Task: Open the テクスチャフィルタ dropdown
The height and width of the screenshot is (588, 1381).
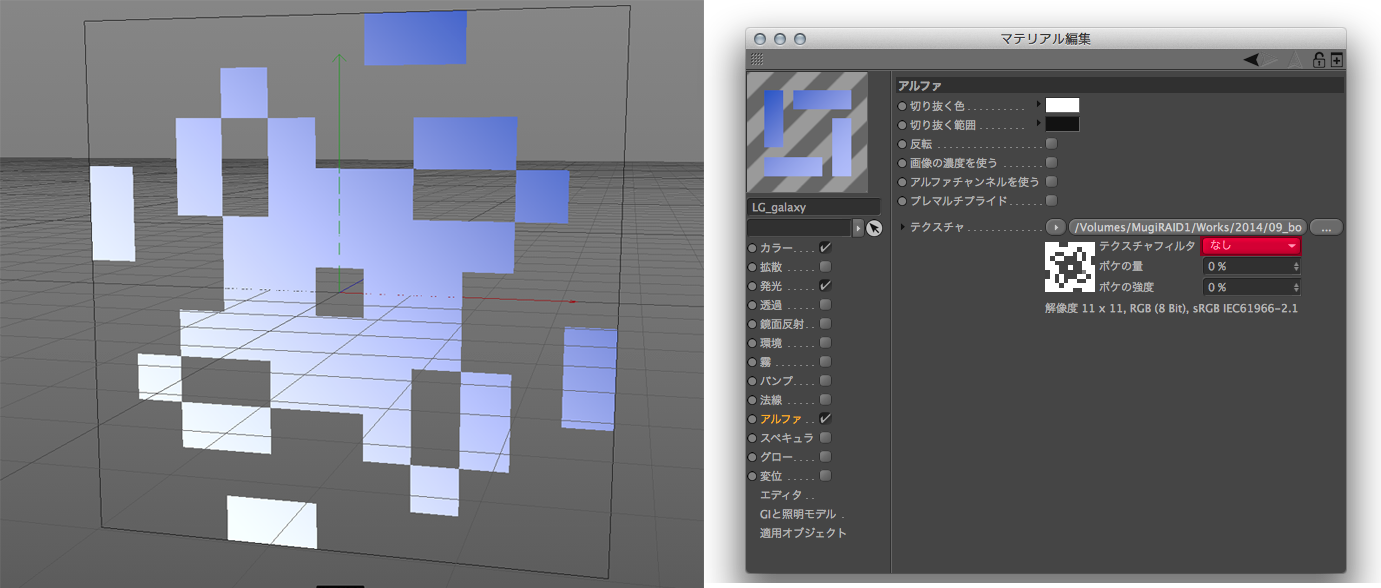Action: [1251, 246]
